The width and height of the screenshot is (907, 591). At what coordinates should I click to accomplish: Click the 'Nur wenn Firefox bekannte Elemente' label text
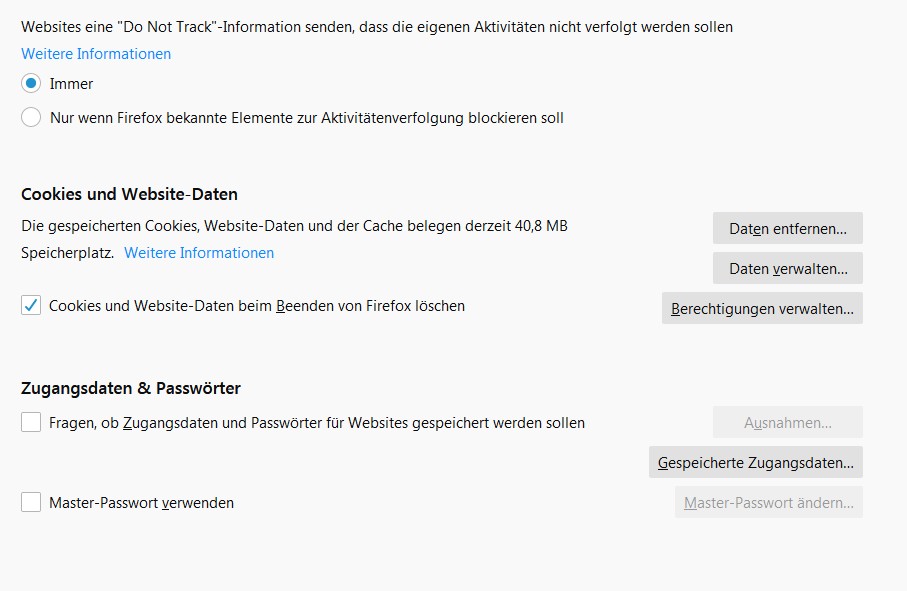(x=307, y=118)
